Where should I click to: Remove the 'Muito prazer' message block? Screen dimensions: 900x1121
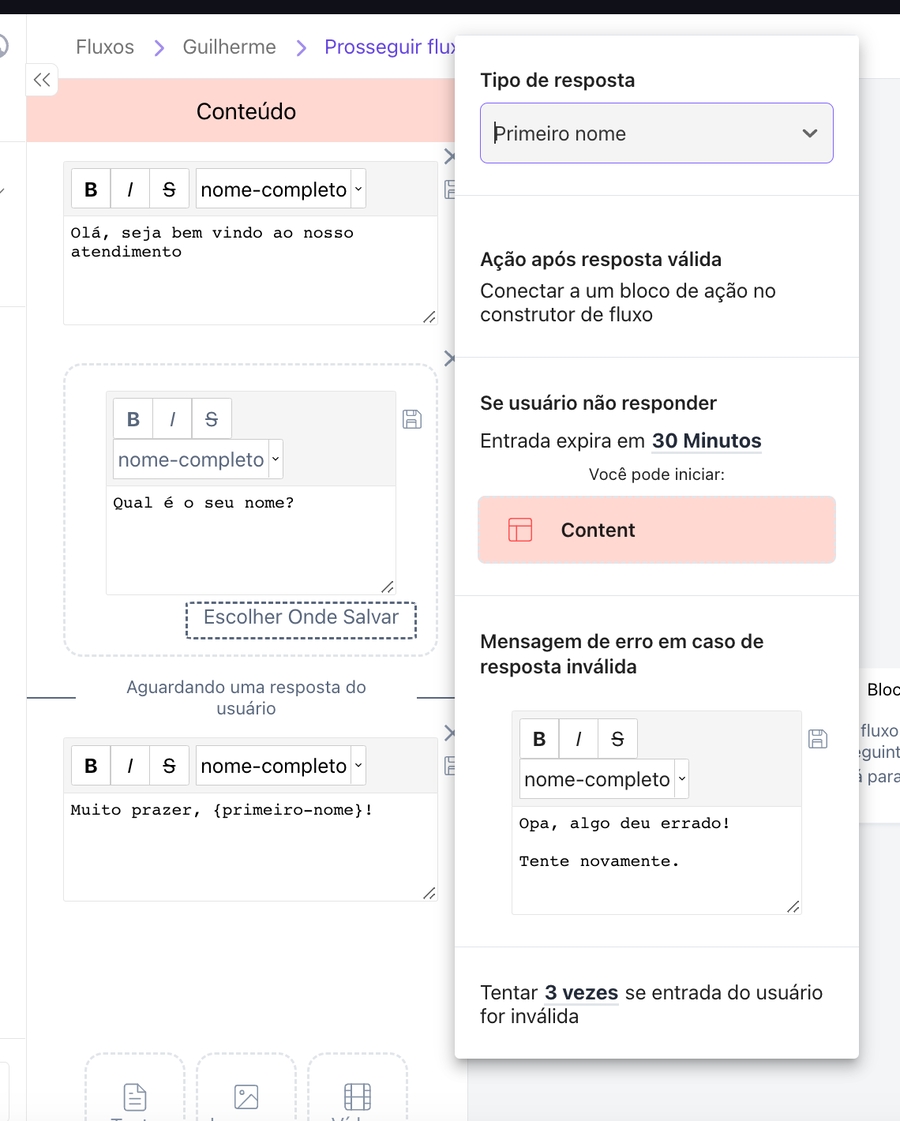coord(449,733)
